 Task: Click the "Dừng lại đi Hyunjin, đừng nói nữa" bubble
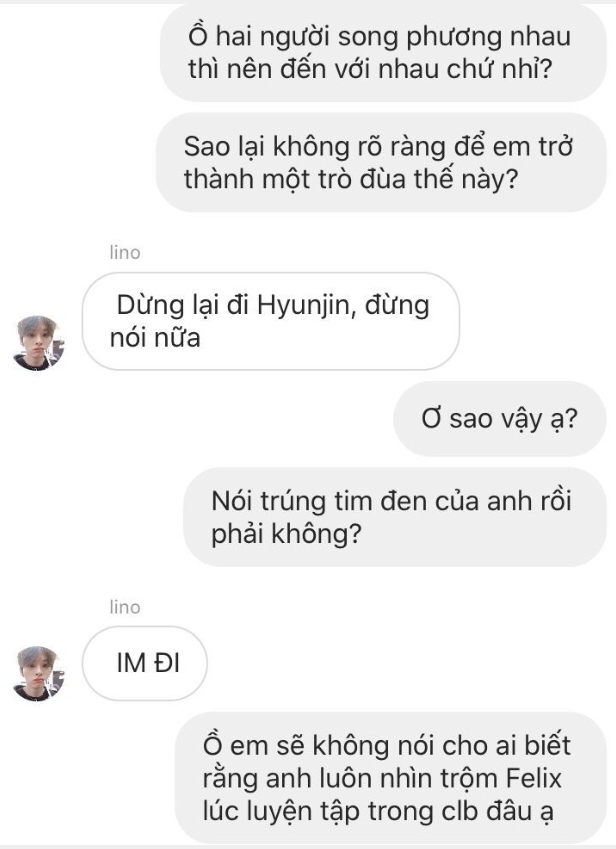(270, 321)
